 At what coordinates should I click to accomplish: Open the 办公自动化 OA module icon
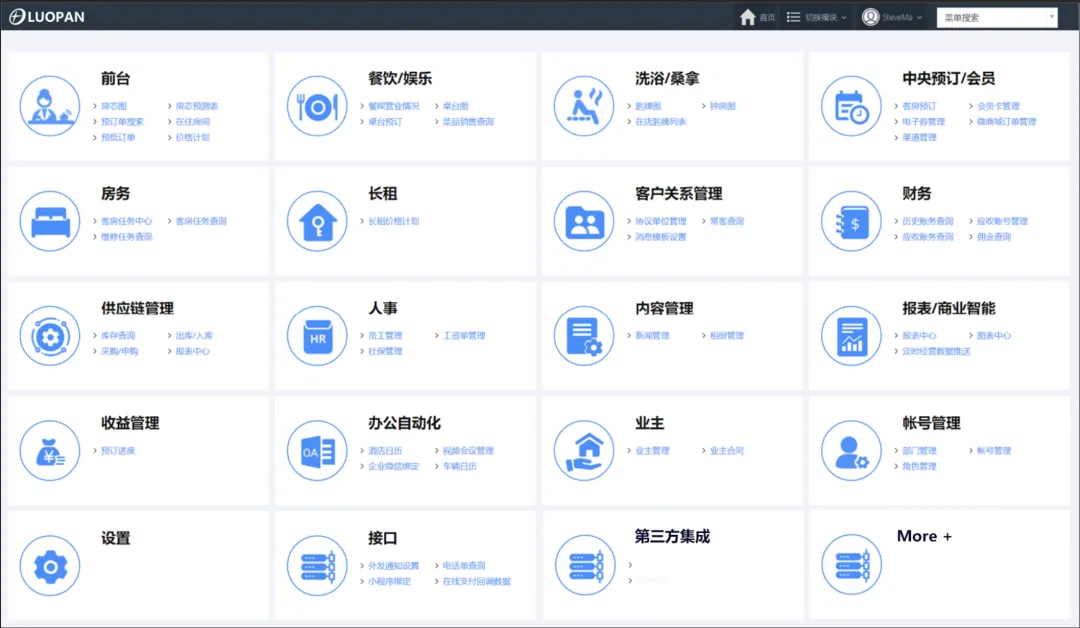click(317, 450)
